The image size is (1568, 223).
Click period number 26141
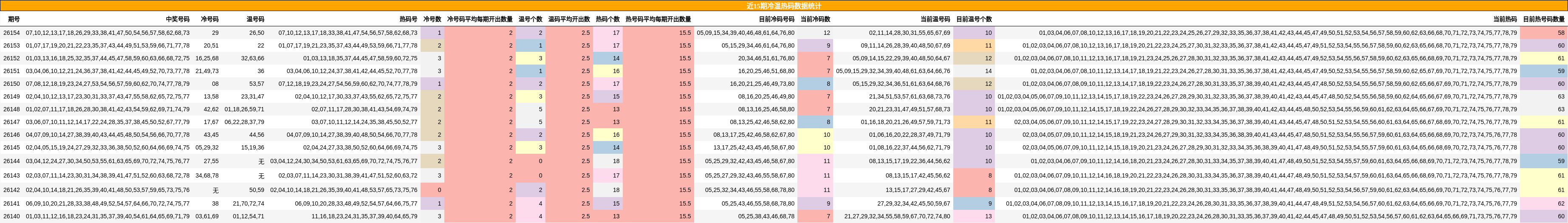tap(11, 203)
